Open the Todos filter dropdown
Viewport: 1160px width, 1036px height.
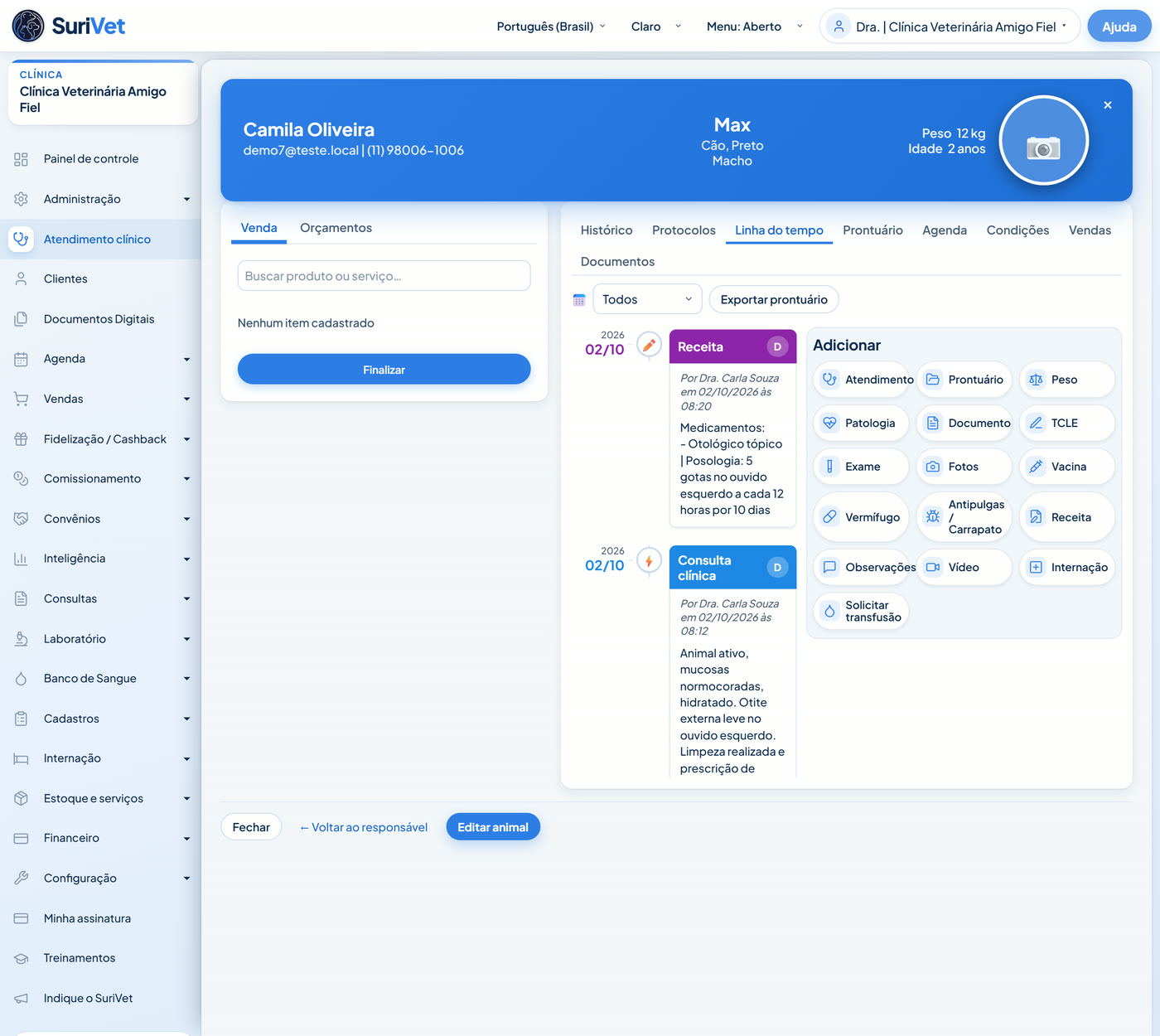[x=647, y=299]
